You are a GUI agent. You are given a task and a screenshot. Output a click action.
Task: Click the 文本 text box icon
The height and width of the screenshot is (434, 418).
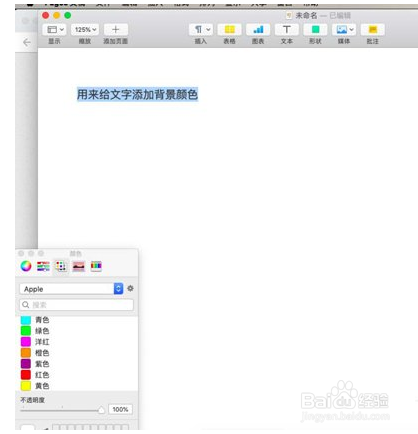pos(287,30)
